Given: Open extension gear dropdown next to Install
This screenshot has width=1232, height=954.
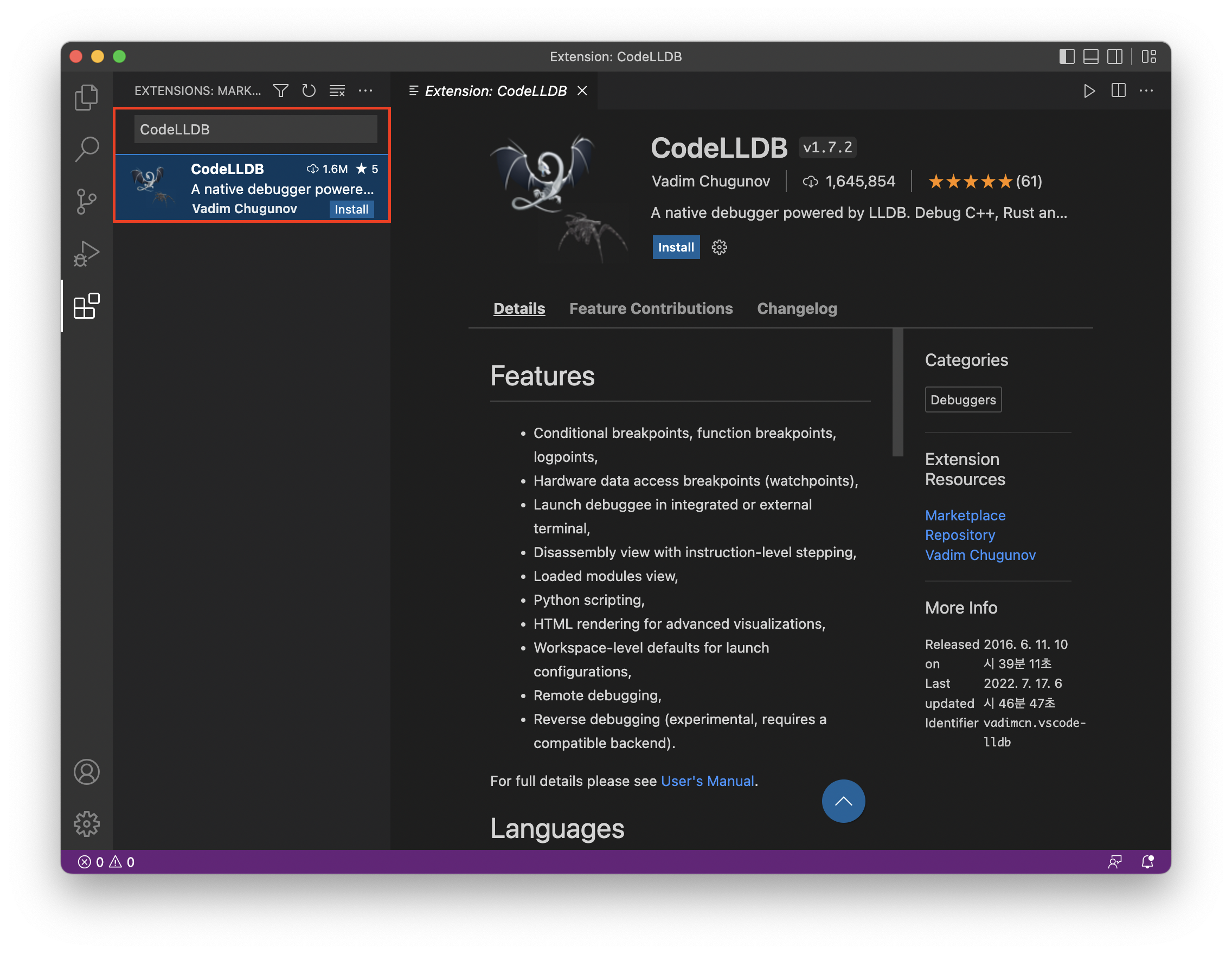Looking at the screenshot, I should (718, 247).
